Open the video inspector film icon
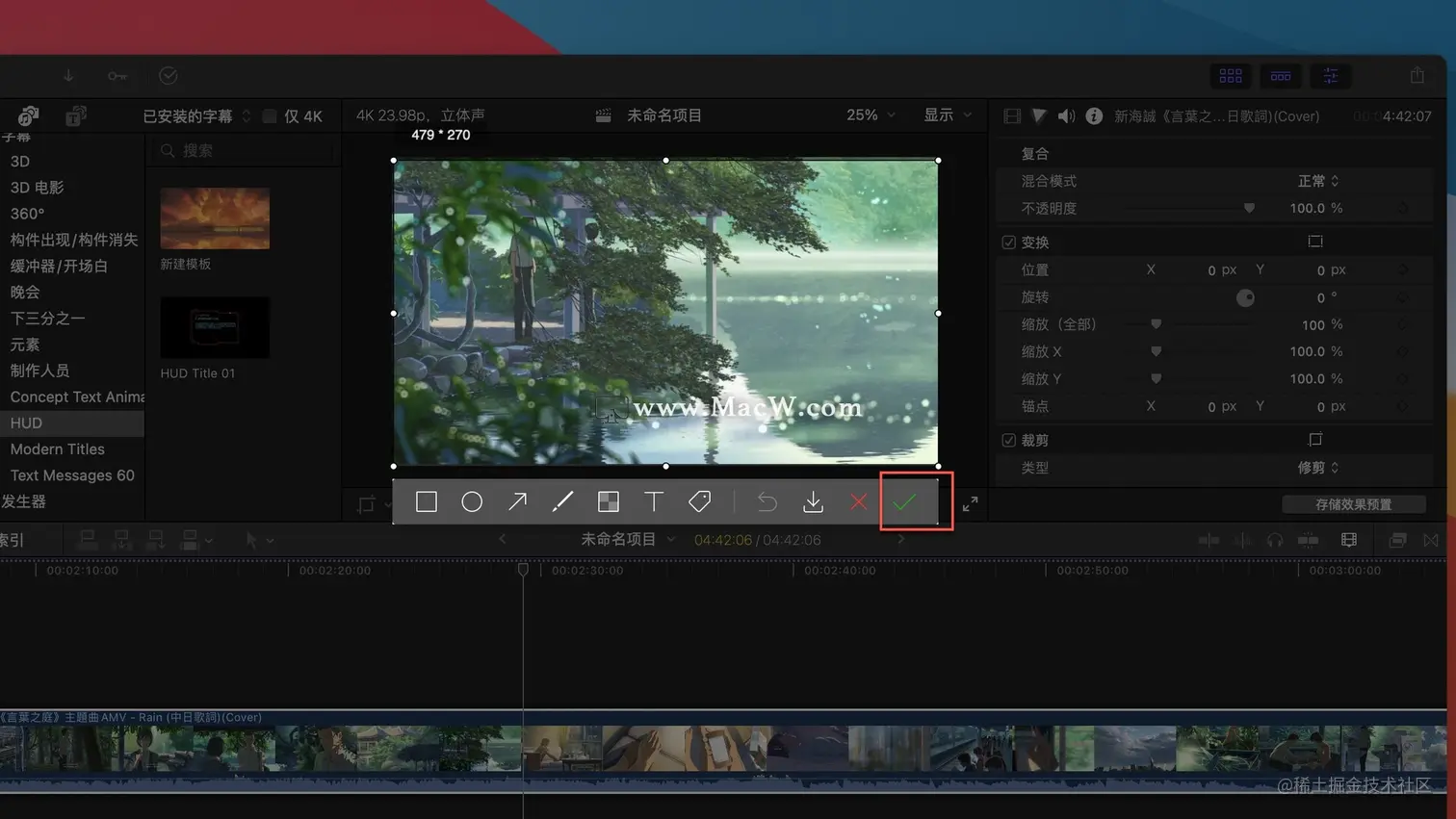The image size is (1456, 819). click(x=1012, y=116)
